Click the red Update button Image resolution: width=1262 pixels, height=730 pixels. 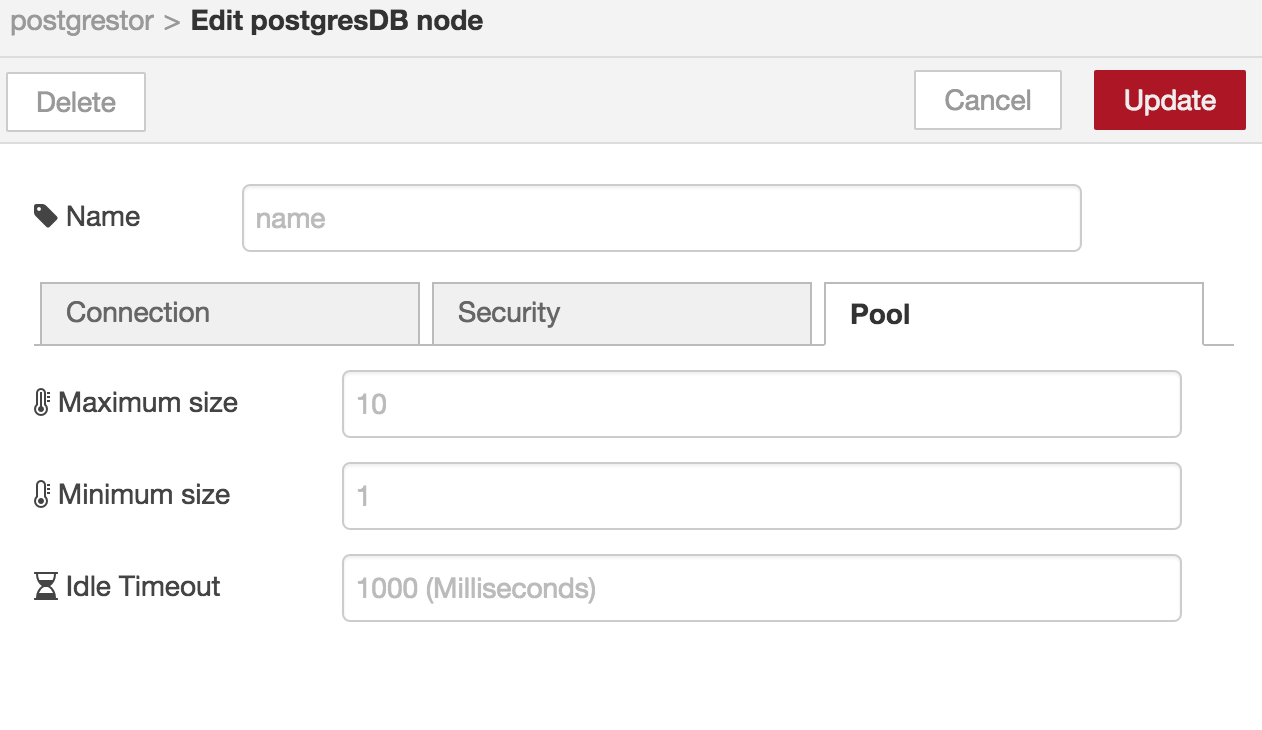[x=1169, y=100]
